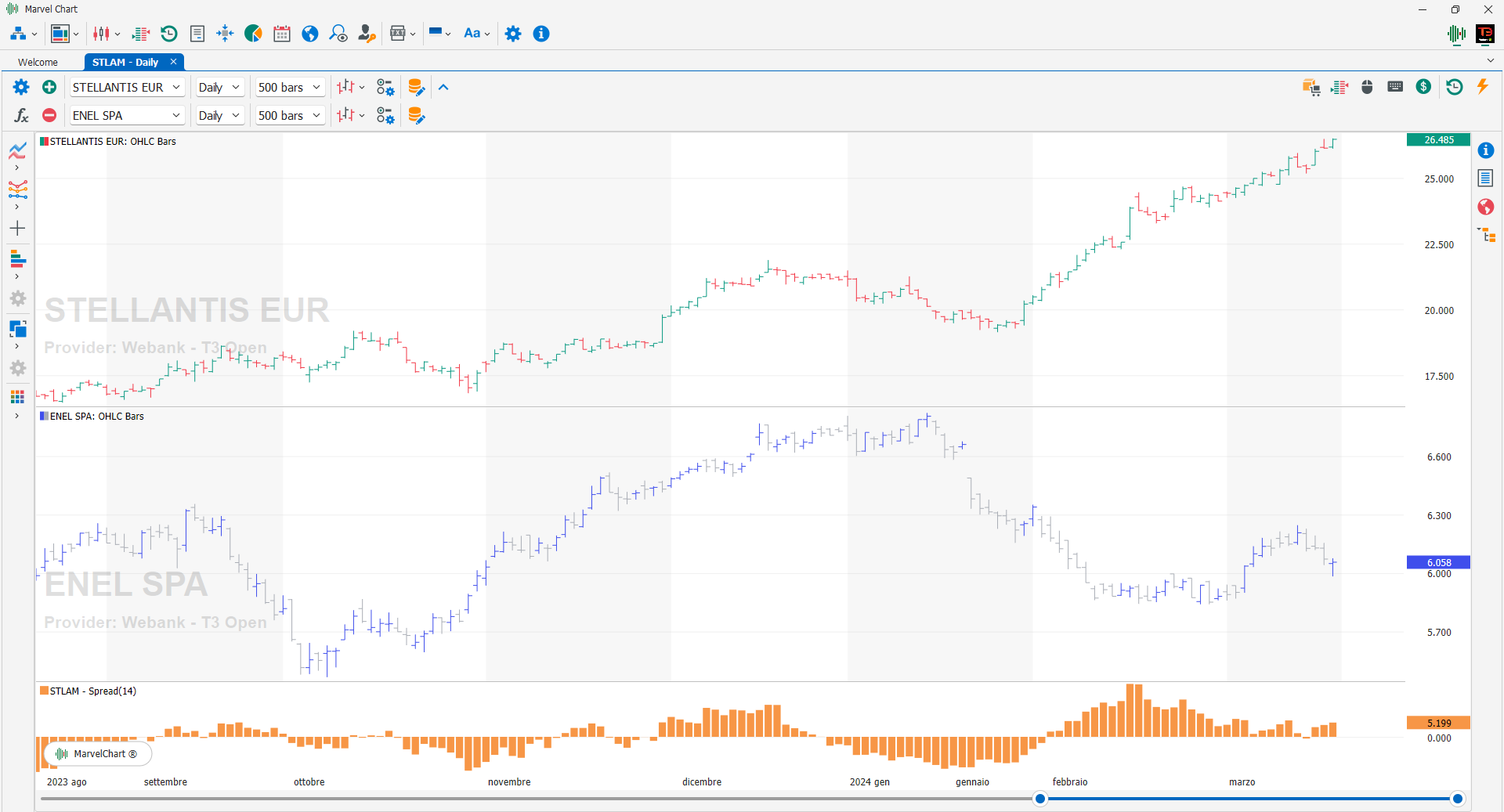
Task: Click the MarvelChart ® badge button
Action: [x=98, y=754]
